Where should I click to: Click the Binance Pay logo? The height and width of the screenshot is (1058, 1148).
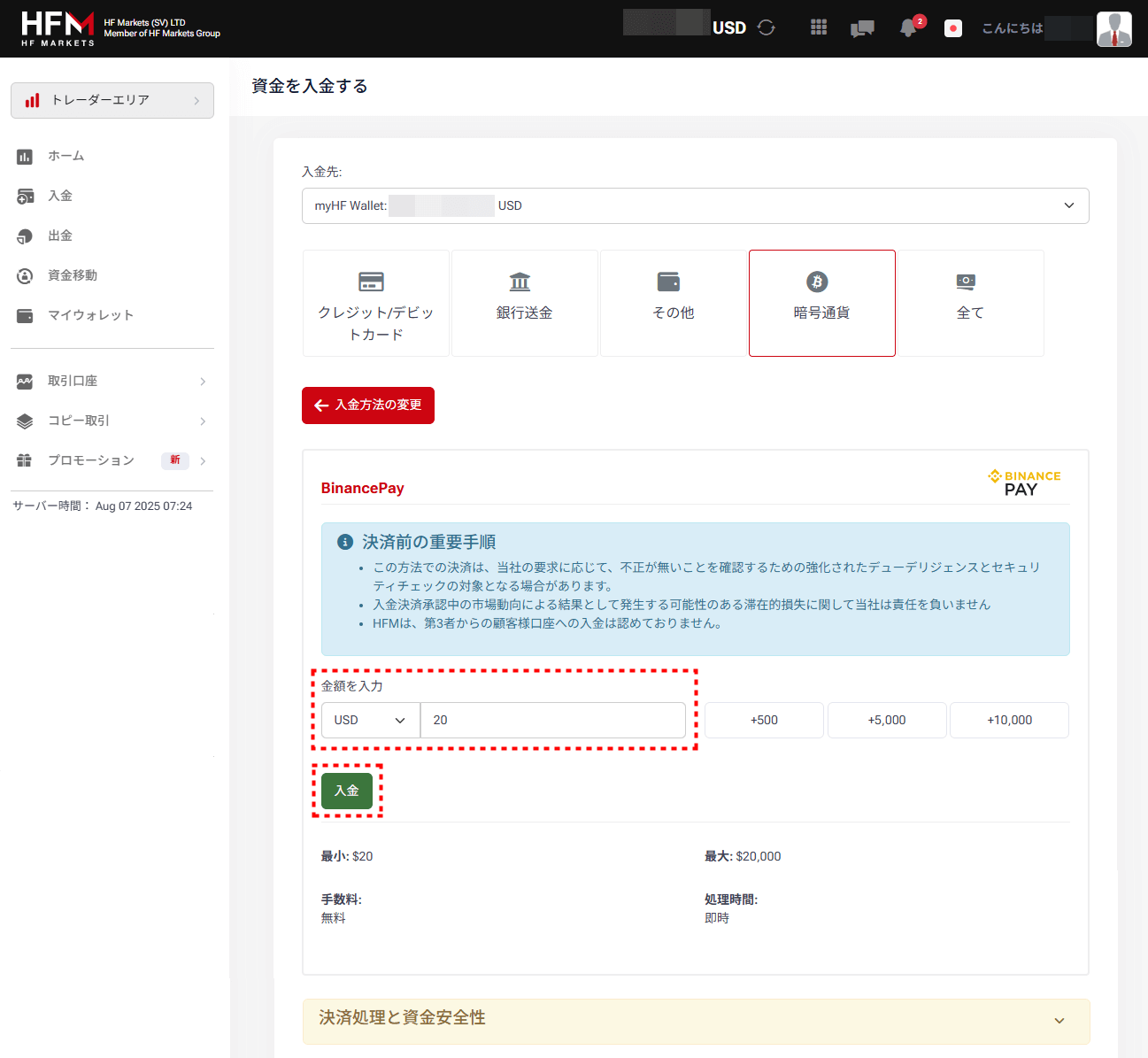[1024, 483]
